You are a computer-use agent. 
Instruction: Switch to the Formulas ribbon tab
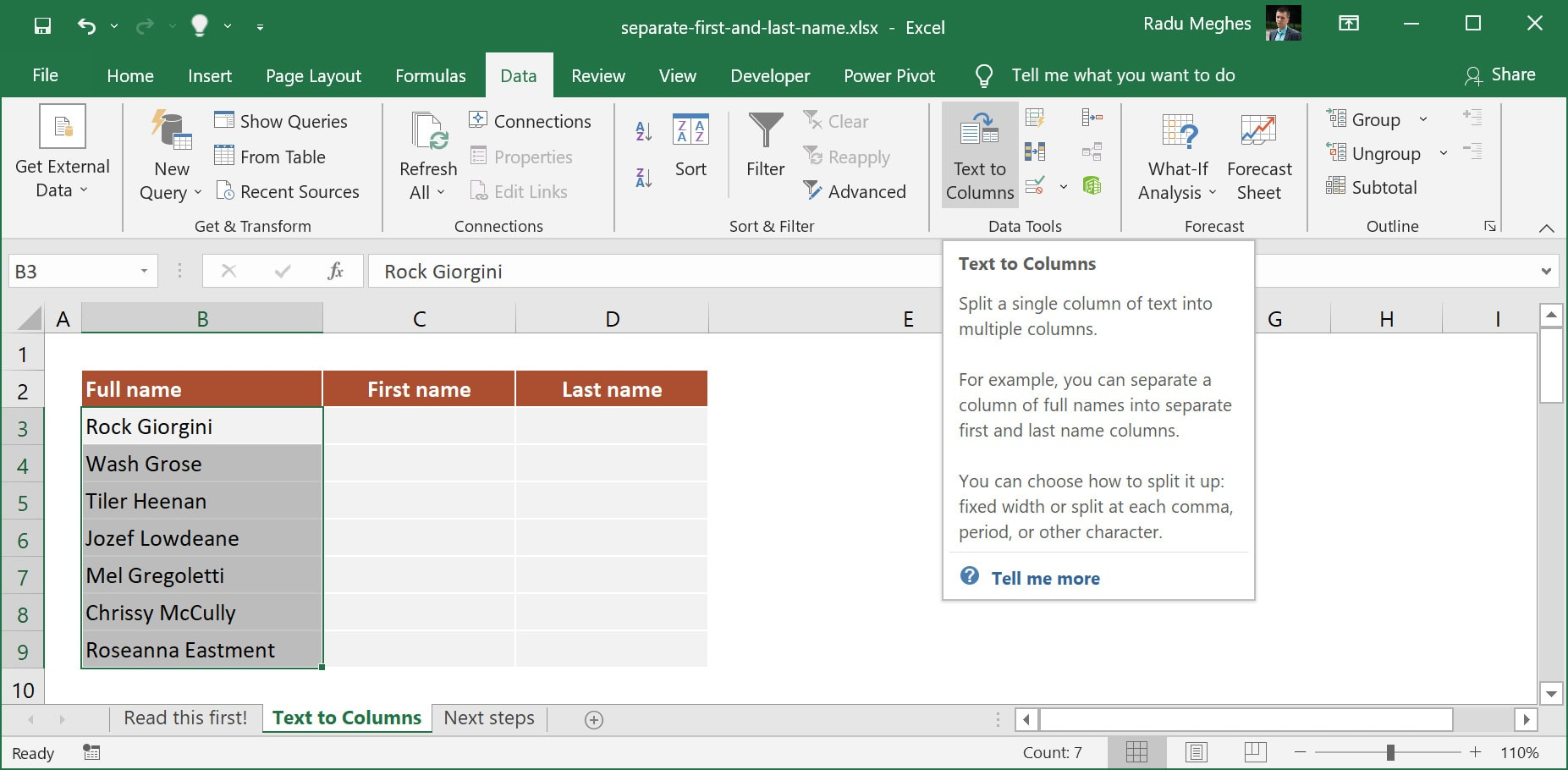pyautogui.click(x=430, y=75)
